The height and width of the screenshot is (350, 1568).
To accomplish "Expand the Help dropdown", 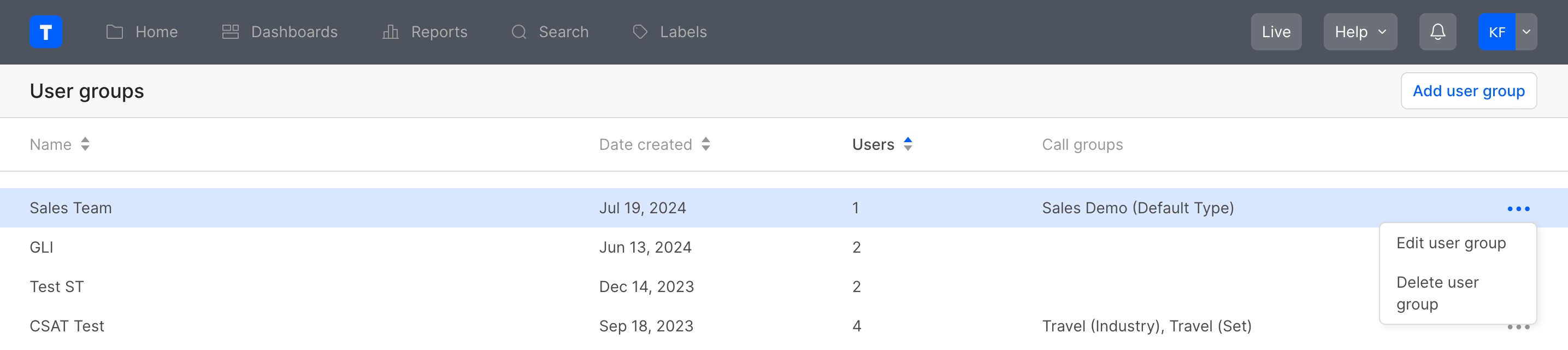I will click(x=1360, y=31).
